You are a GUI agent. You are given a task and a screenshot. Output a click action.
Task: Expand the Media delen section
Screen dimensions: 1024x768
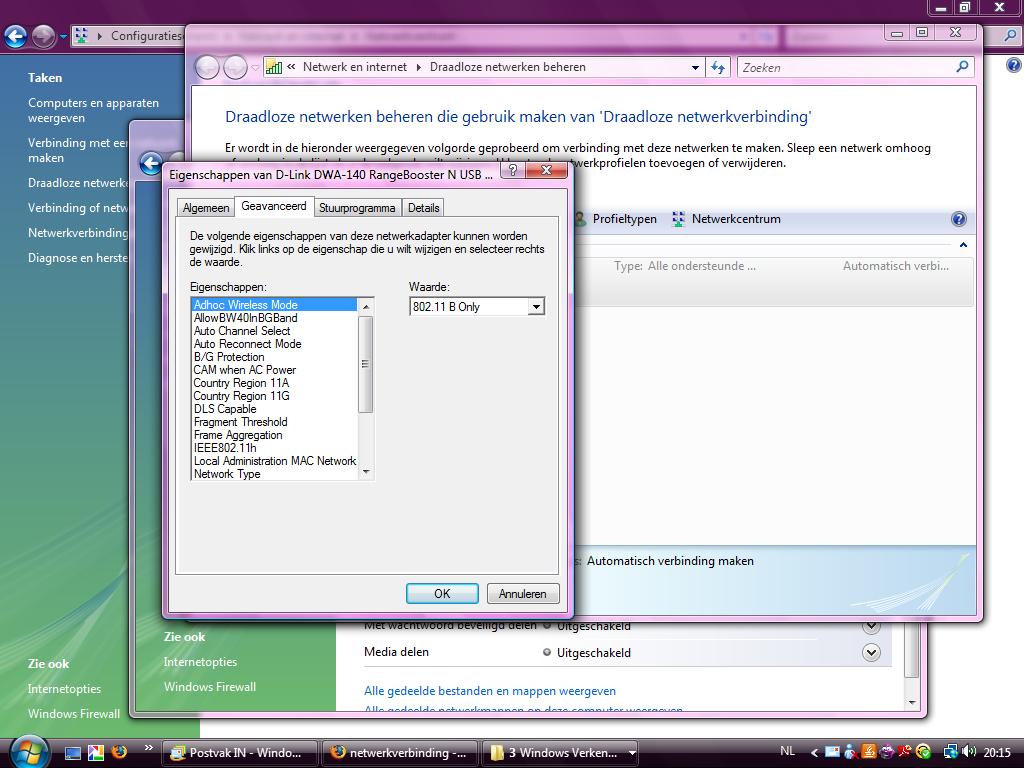click(871, 652)
